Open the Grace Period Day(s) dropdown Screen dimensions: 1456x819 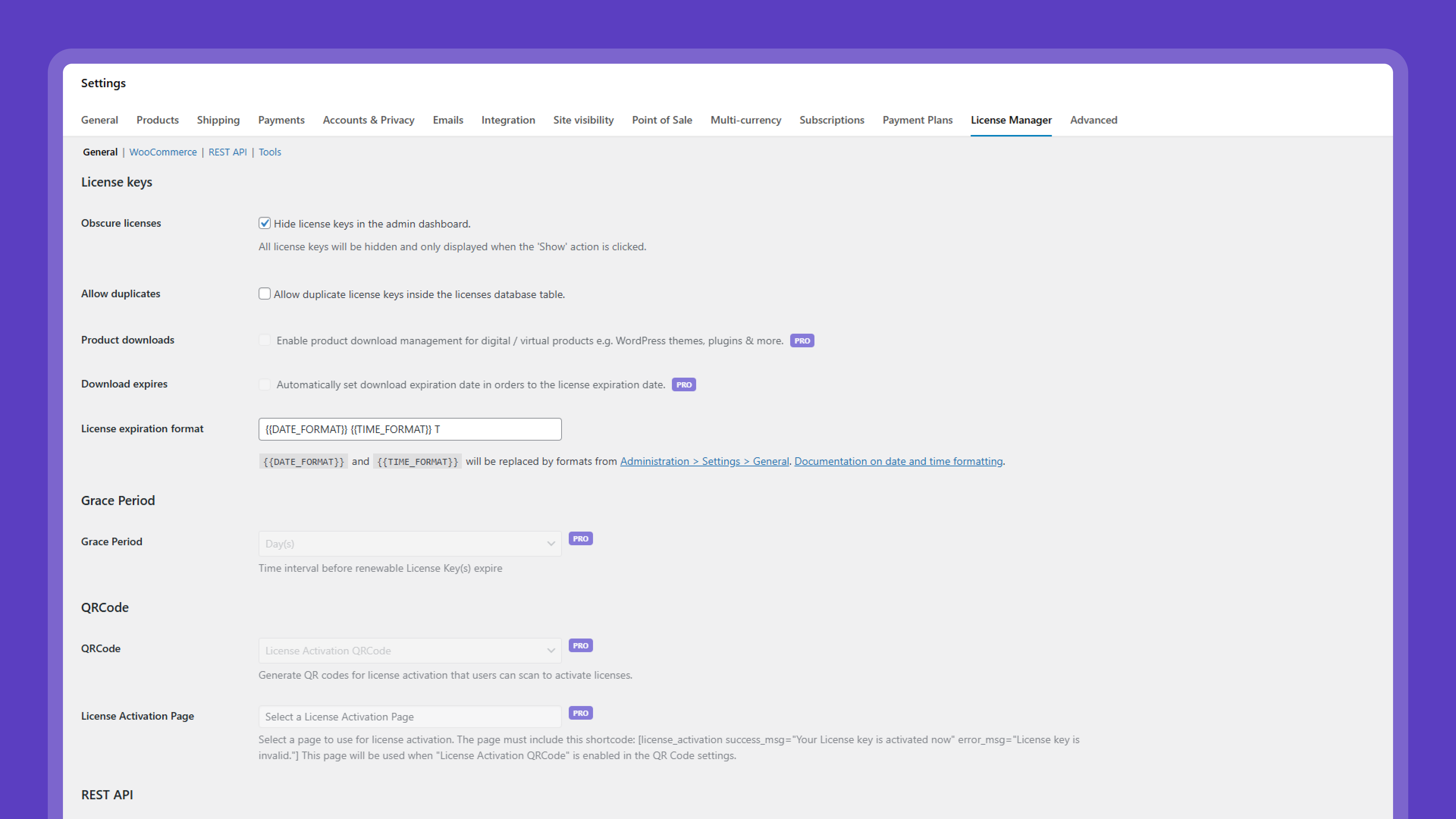point(409,544)
